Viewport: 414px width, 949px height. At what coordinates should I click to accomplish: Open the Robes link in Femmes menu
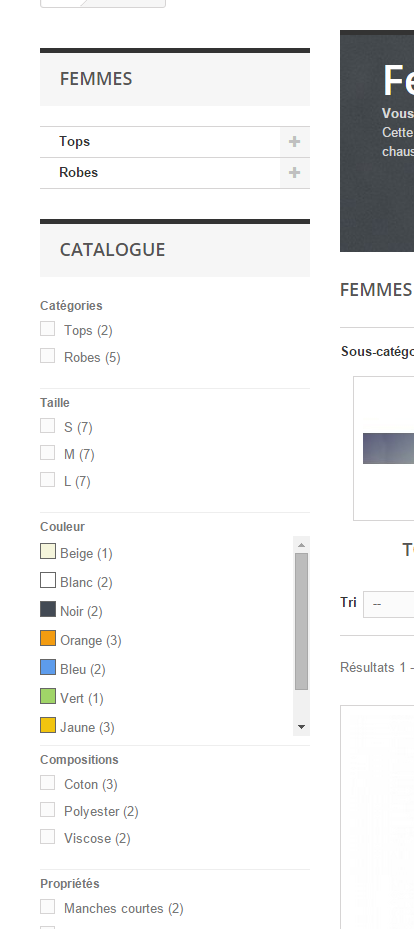(78, 173)
